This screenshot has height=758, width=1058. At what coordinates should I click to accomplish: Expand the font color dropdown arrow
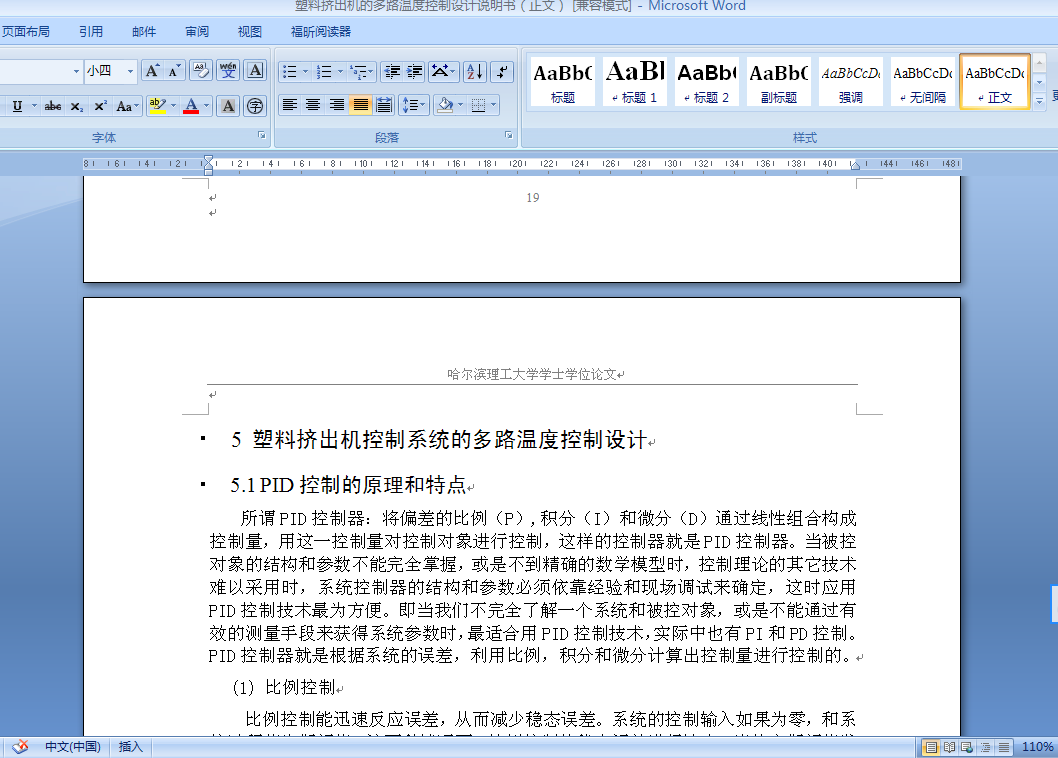[x=206, y=105]
